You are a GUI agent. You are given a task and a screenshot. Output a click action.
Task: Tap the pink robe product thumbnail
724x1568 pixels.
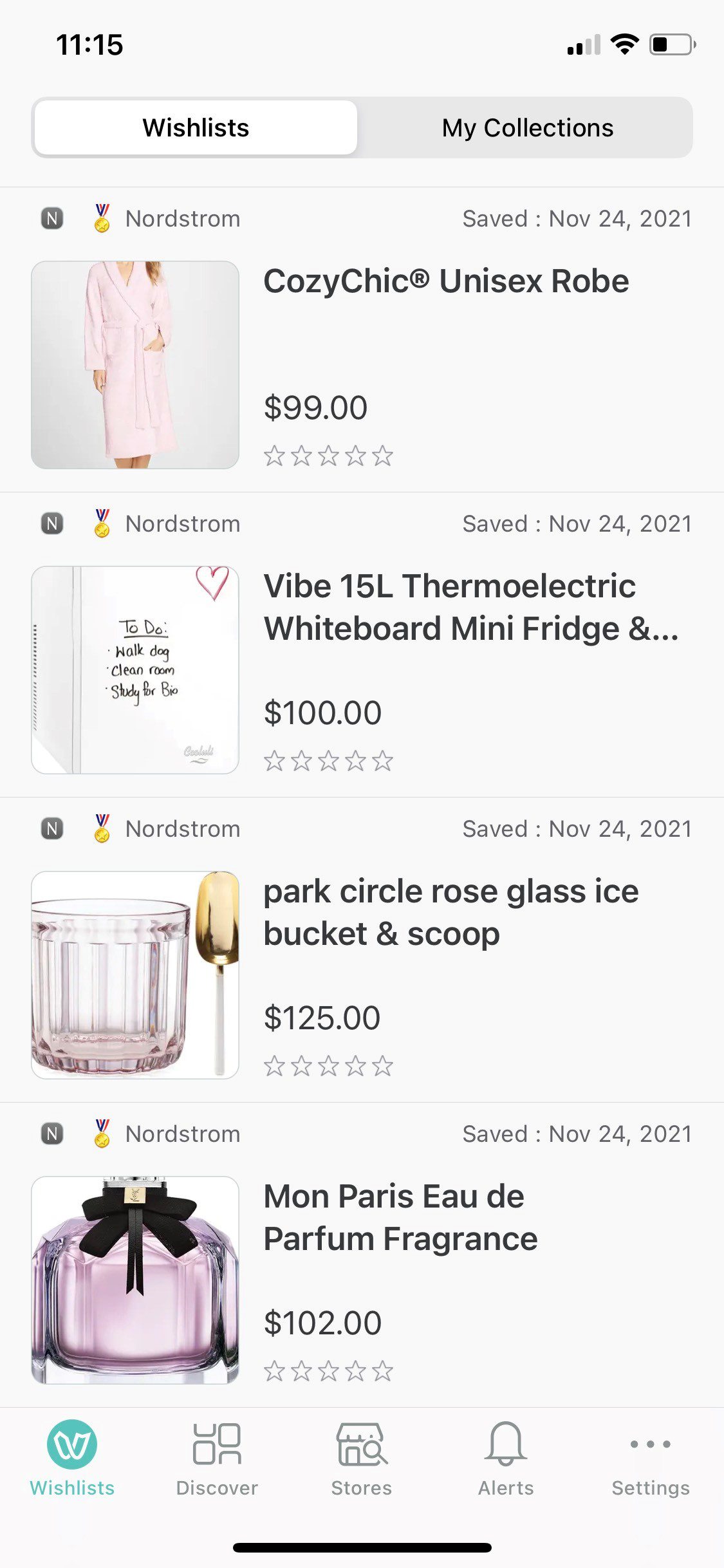(135, 364)
